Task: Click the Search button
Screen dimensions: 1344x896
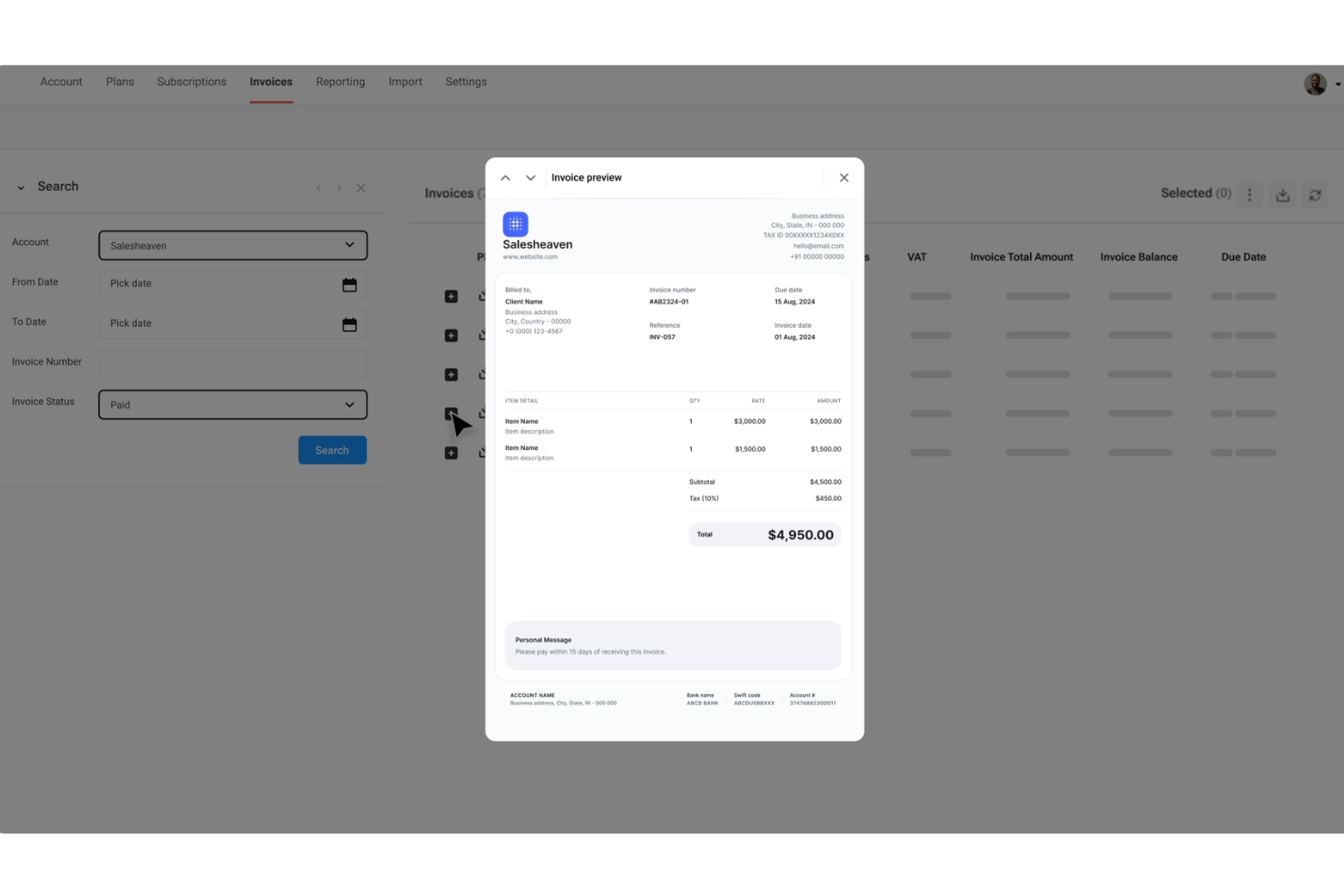Action: click(x=331, y=449)
